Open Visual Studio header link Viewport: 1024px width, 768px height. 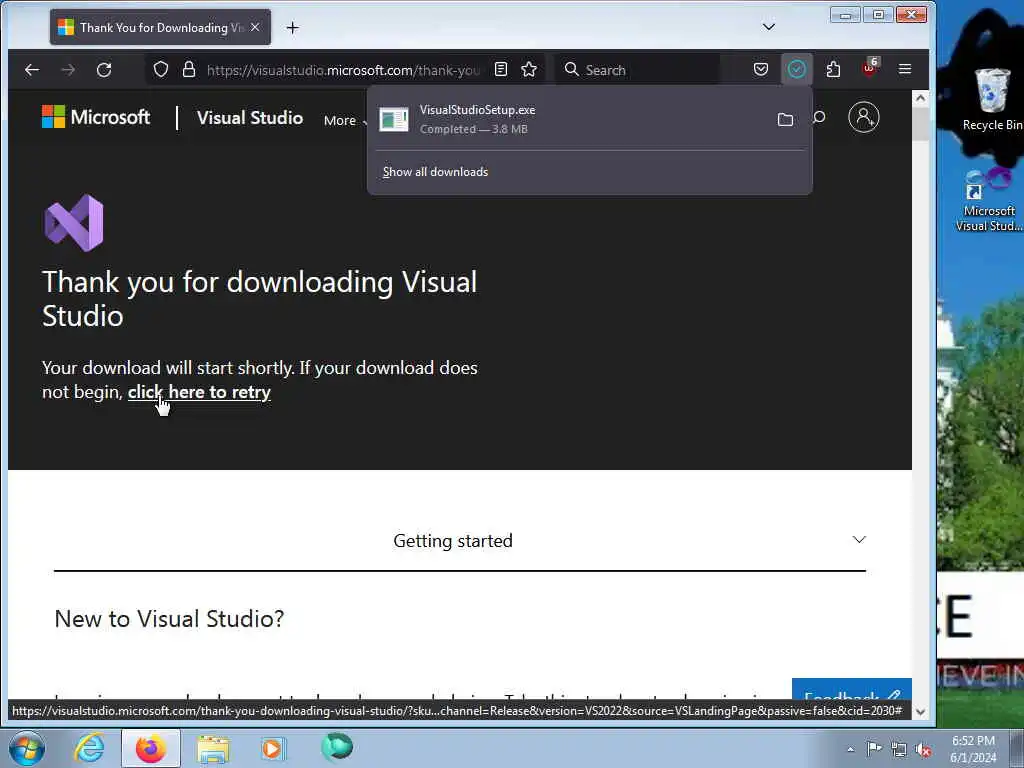click(x=250, y=118)
